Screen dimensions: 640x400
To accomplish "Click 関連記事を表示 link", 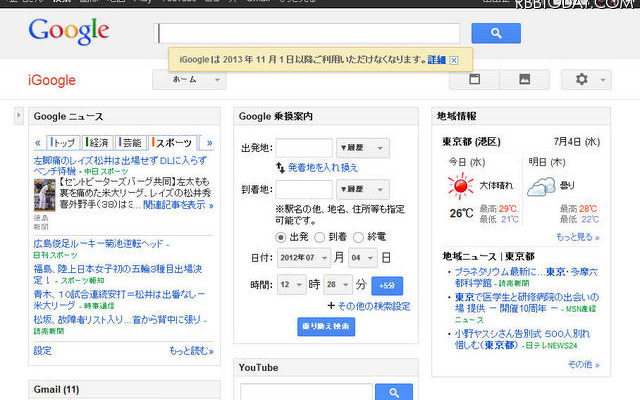I will 178,205.
